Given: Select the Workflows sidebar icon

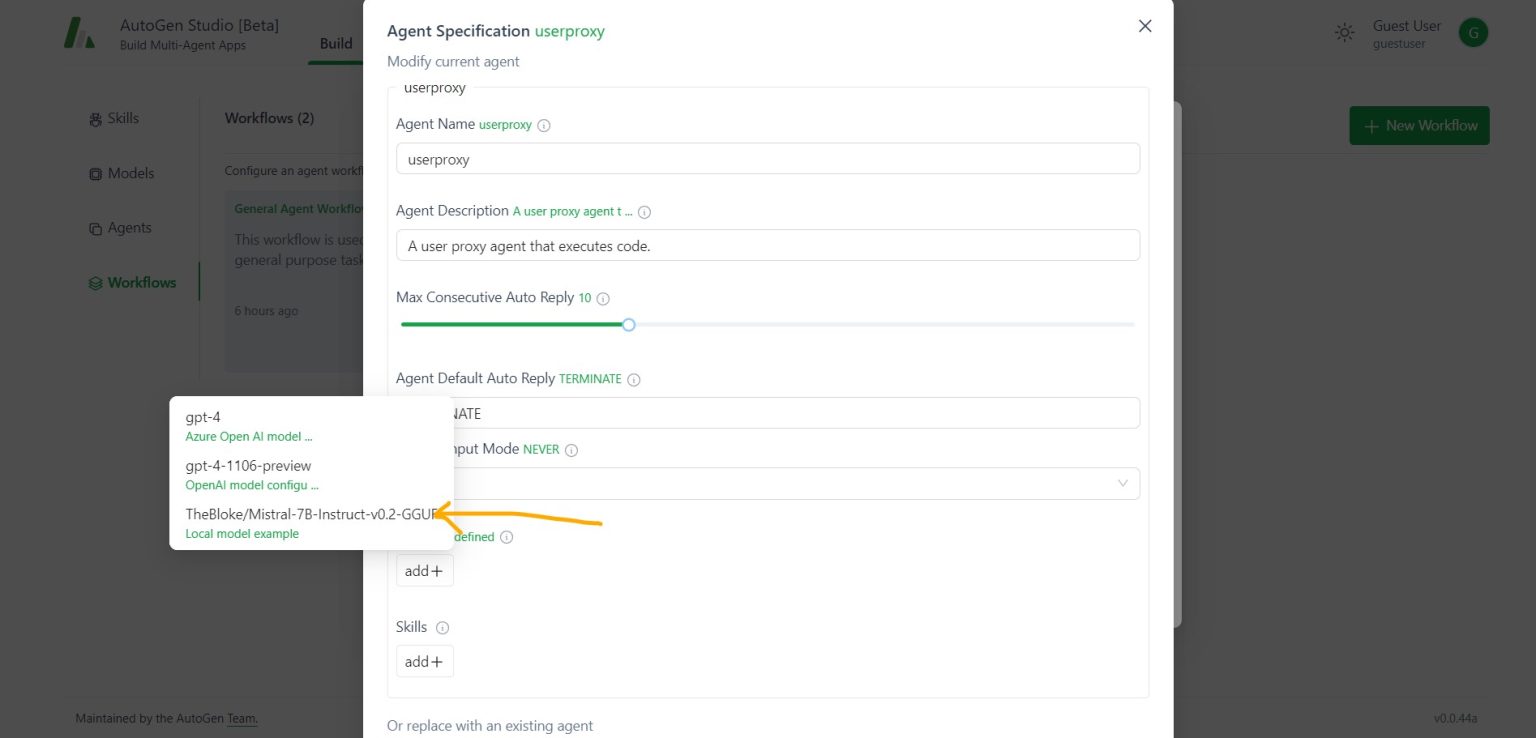Looking at the screenshot, I should coord(95,282).
